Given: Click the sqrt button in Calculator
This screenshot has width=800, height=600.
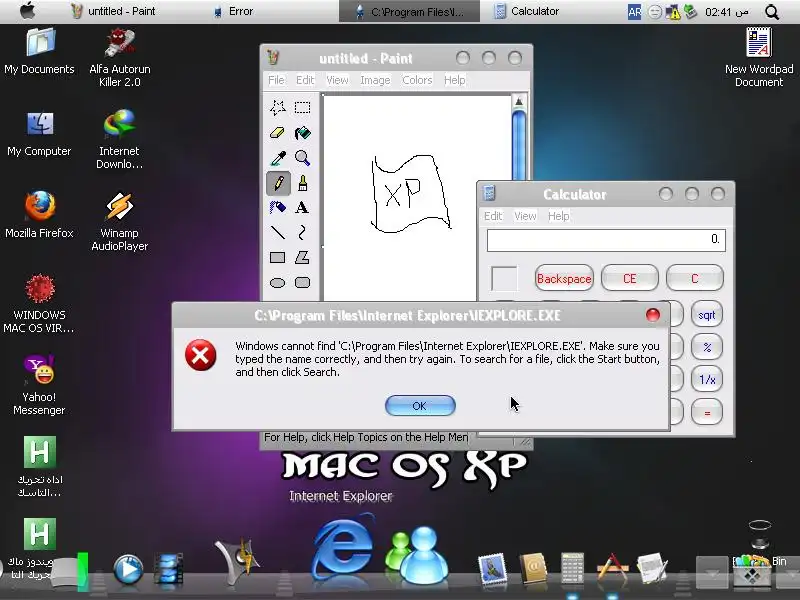Looking at the screenshot, I should (x=707, y=315).
